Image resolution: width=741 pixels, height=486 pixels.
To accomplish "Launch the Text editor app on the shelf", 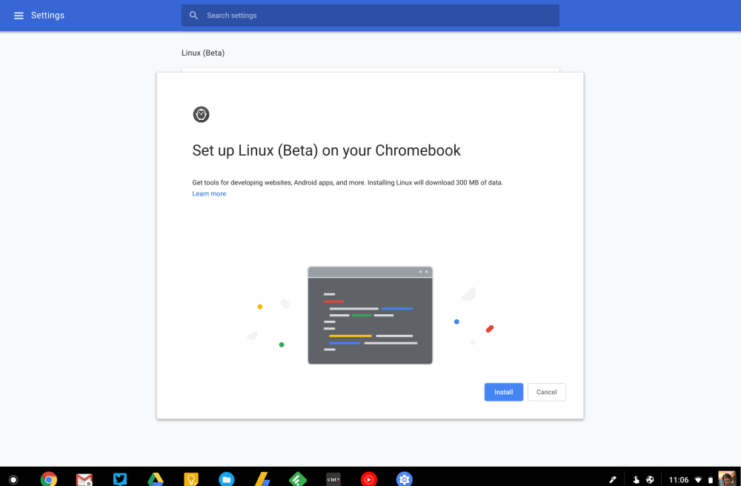I will click(333, 478).
